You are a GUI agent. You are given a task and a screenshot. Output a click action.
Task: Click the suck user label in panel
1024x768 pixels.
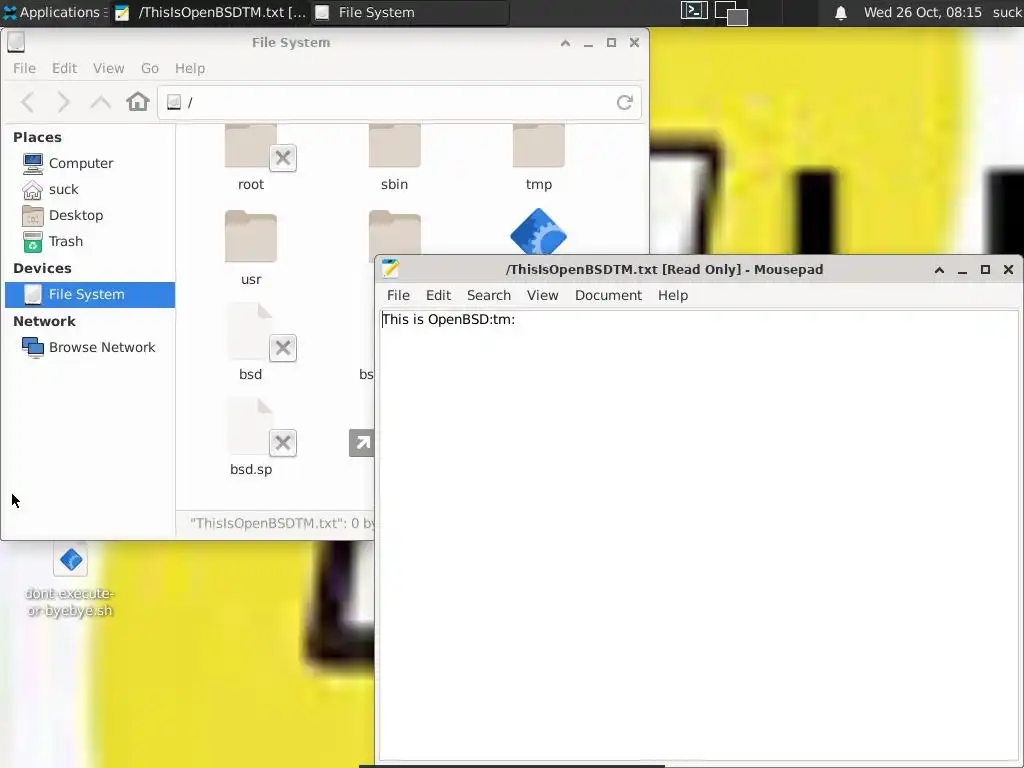pos(1007,12)
